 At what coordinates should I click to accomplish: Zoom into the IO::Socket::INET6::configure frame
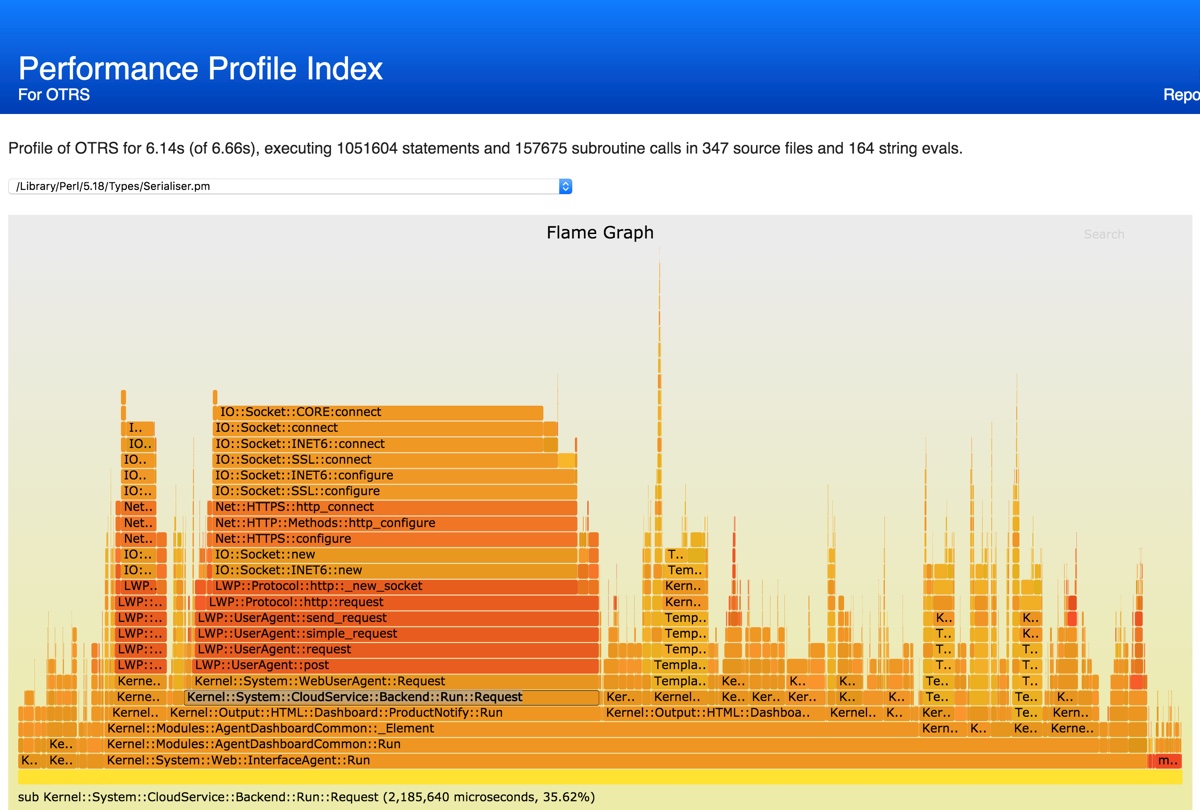395,476
